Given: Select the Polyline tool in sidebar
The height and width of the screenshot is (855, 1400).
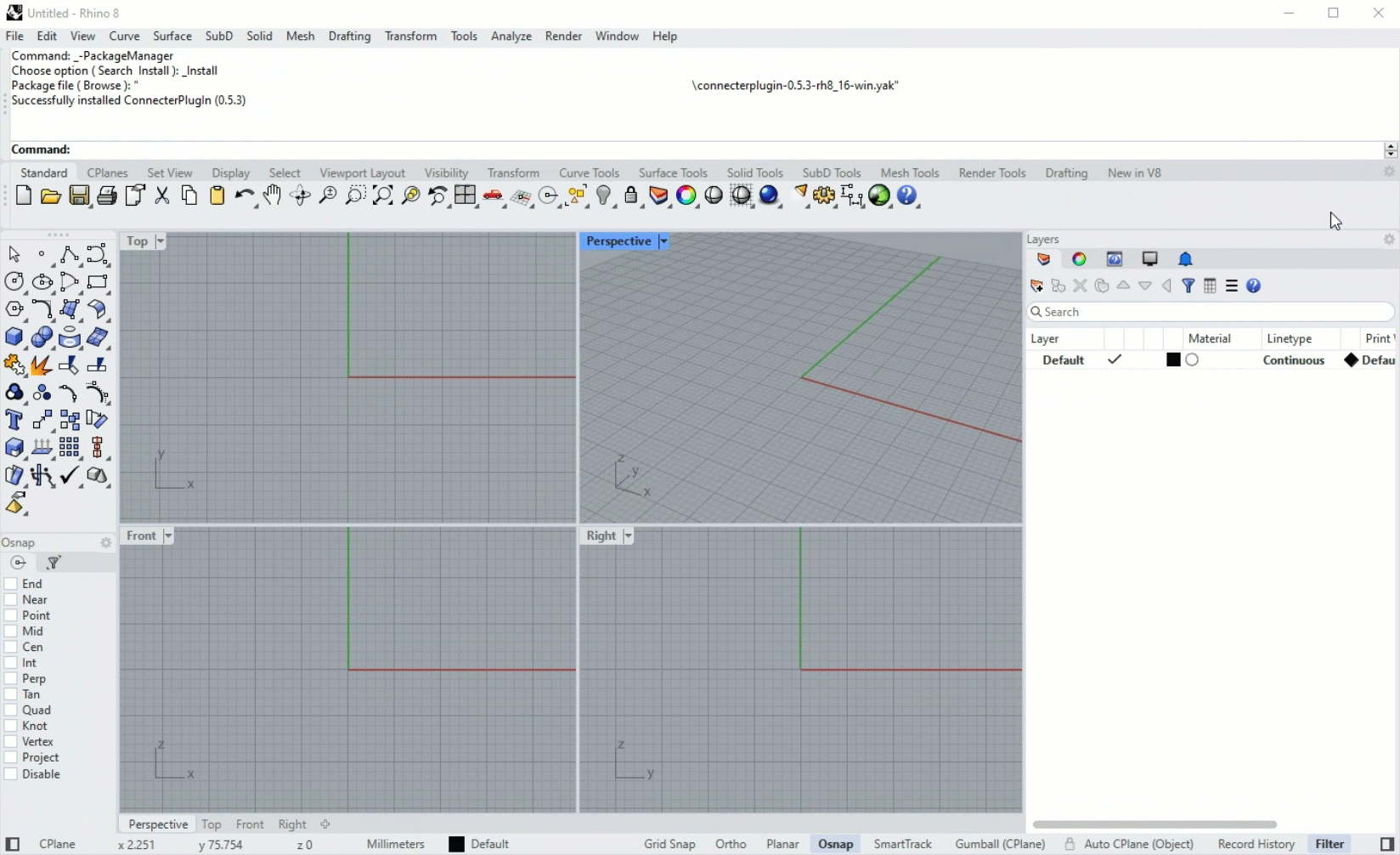Looking at the screenshot, I should click(x=70, y=254).
